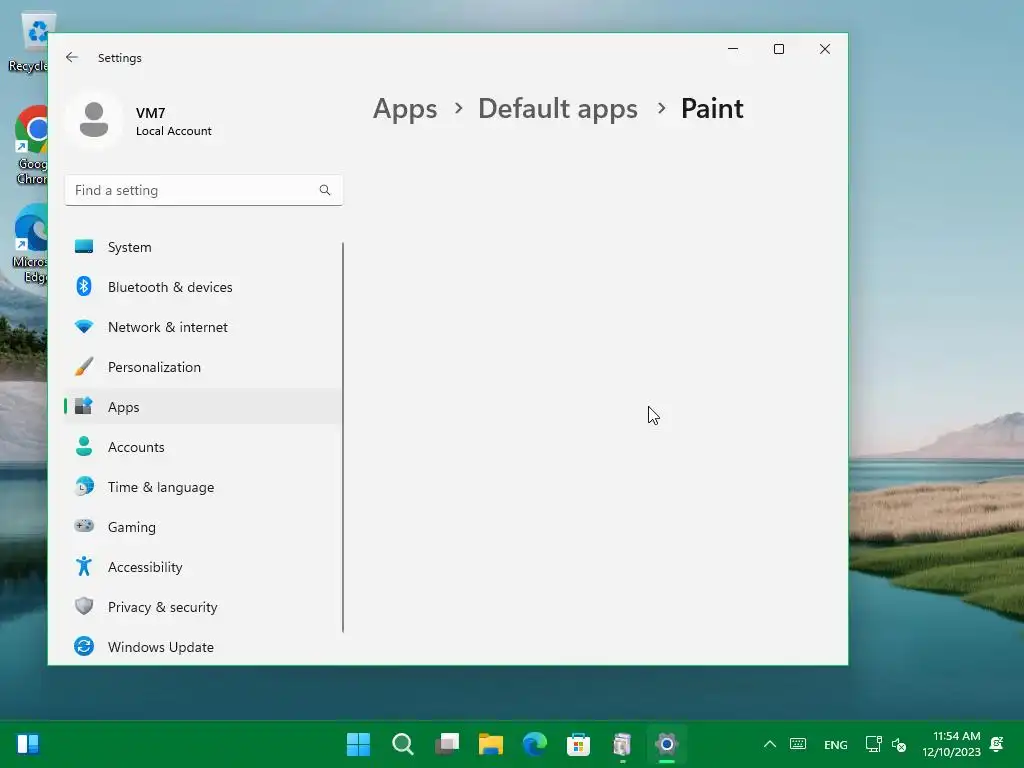1024x768 pixels.
Task: Open the clock and date 11:54 AM
Action: point(951,744)
